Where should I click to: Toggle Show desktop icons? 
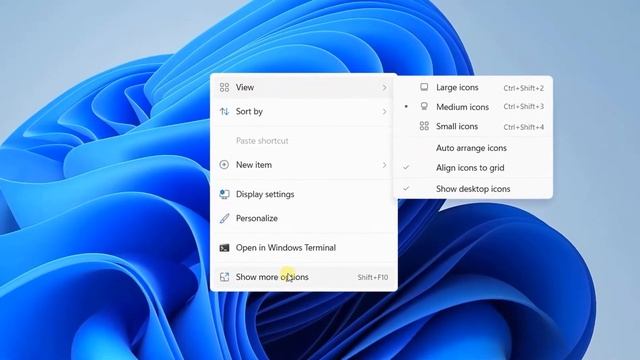point(473,189)
